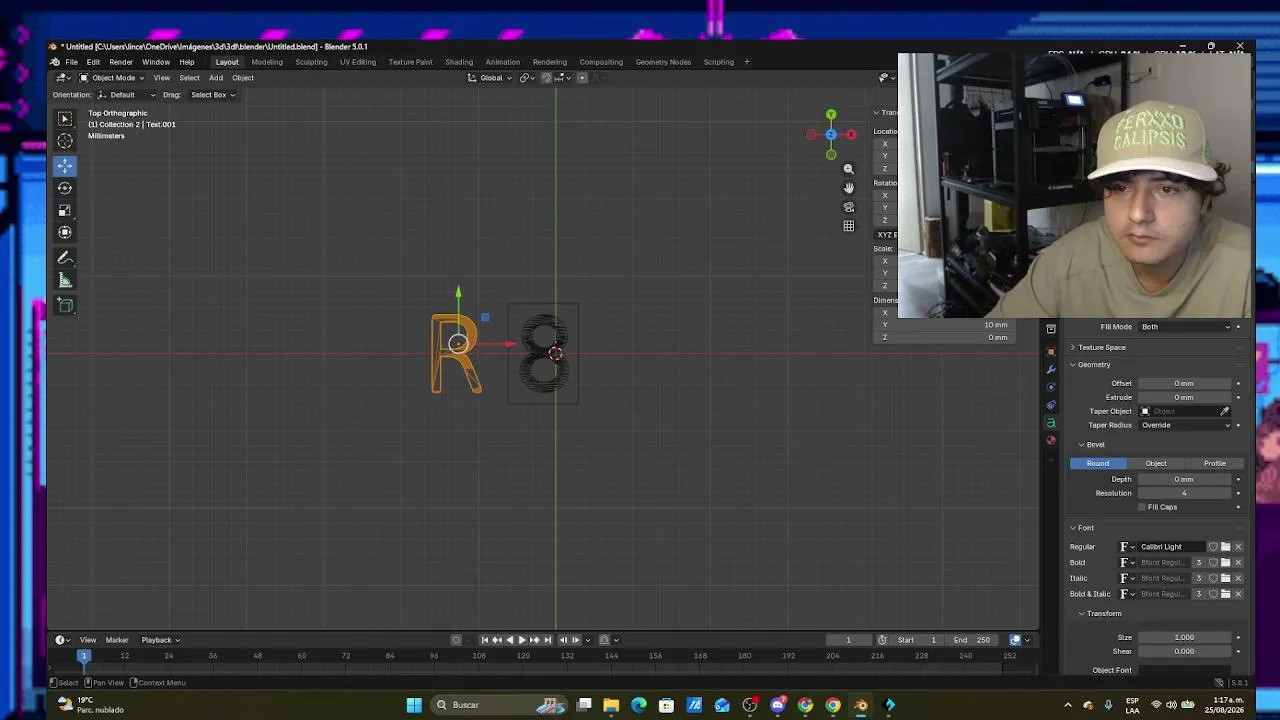Switch to the Modeling workspace tab
The width and height of the screenshot is (1280, 720).
(267, 62)
